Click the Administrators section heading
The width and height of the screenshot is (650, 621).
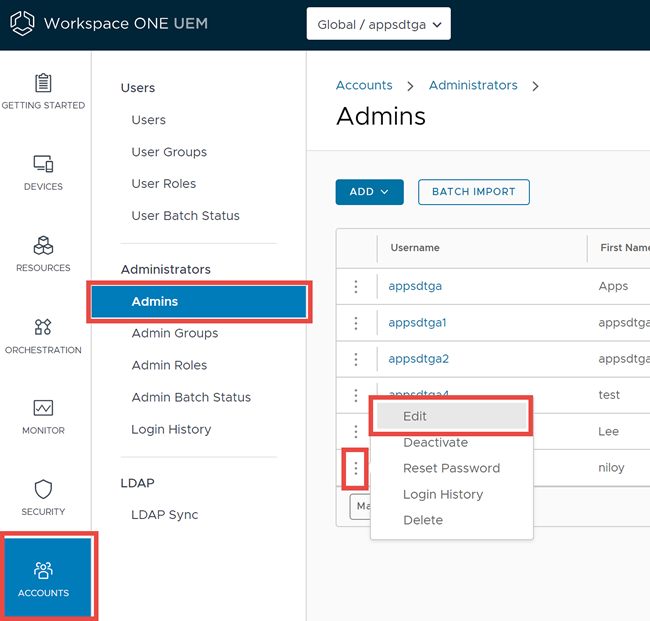pos(165,269)
